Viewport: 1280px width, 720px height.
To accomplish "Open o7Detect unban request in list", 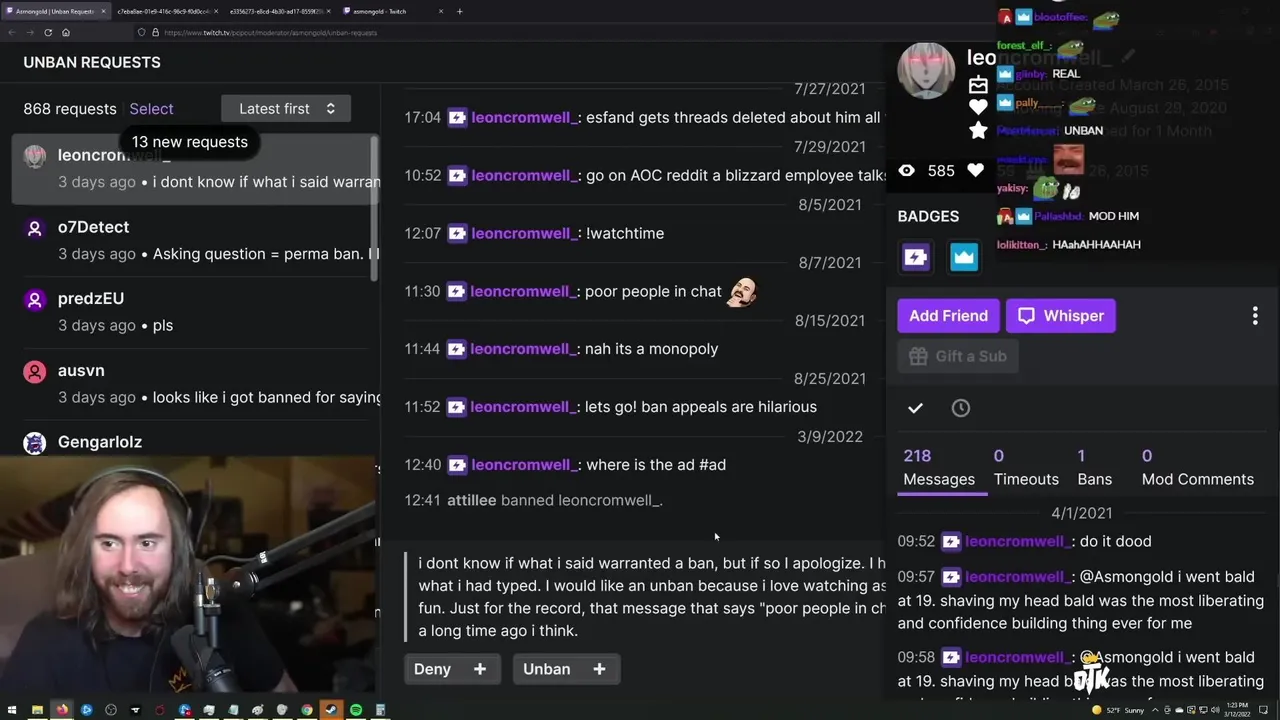I will tap(195, 240).
